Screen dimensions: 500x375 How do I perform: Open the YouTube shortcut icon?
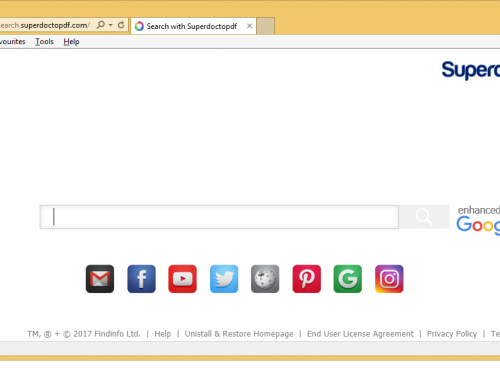pos(182,279)
